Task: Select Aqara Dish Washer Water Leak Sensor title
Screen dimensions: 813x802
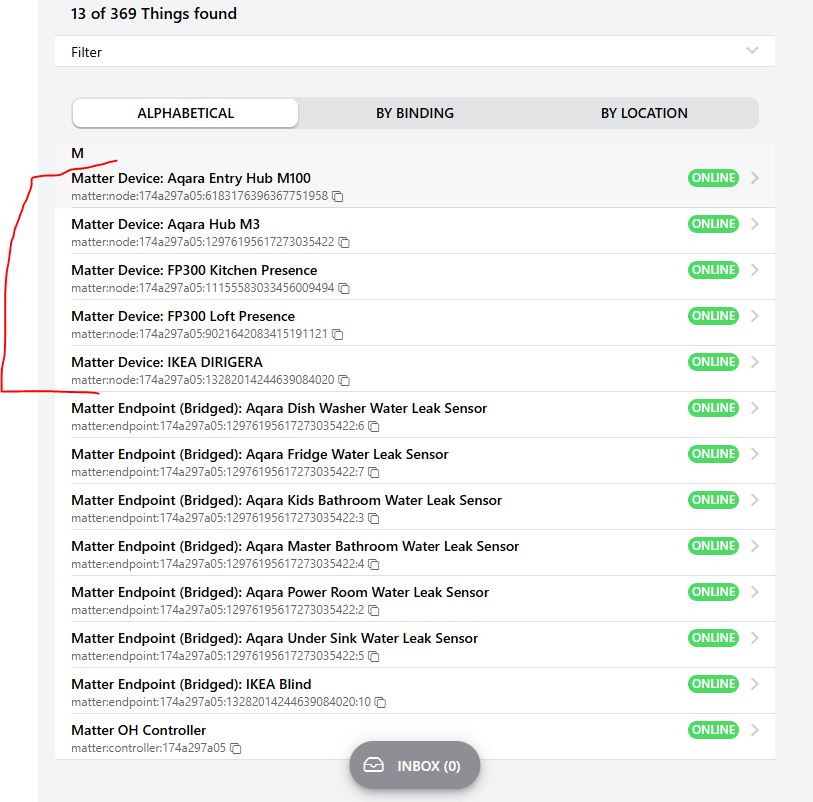Action: pyautogui.click(x=279, y=409)
